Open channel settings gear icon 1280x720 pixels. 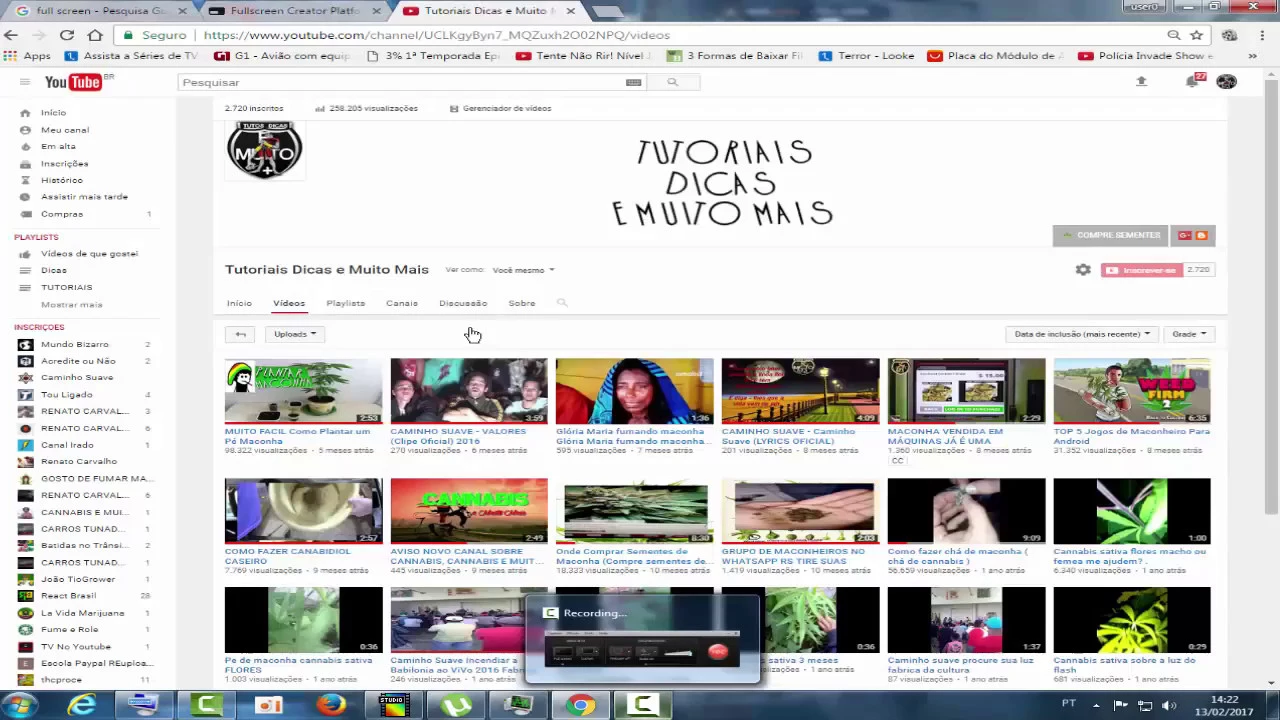[x=1083, y=270]
